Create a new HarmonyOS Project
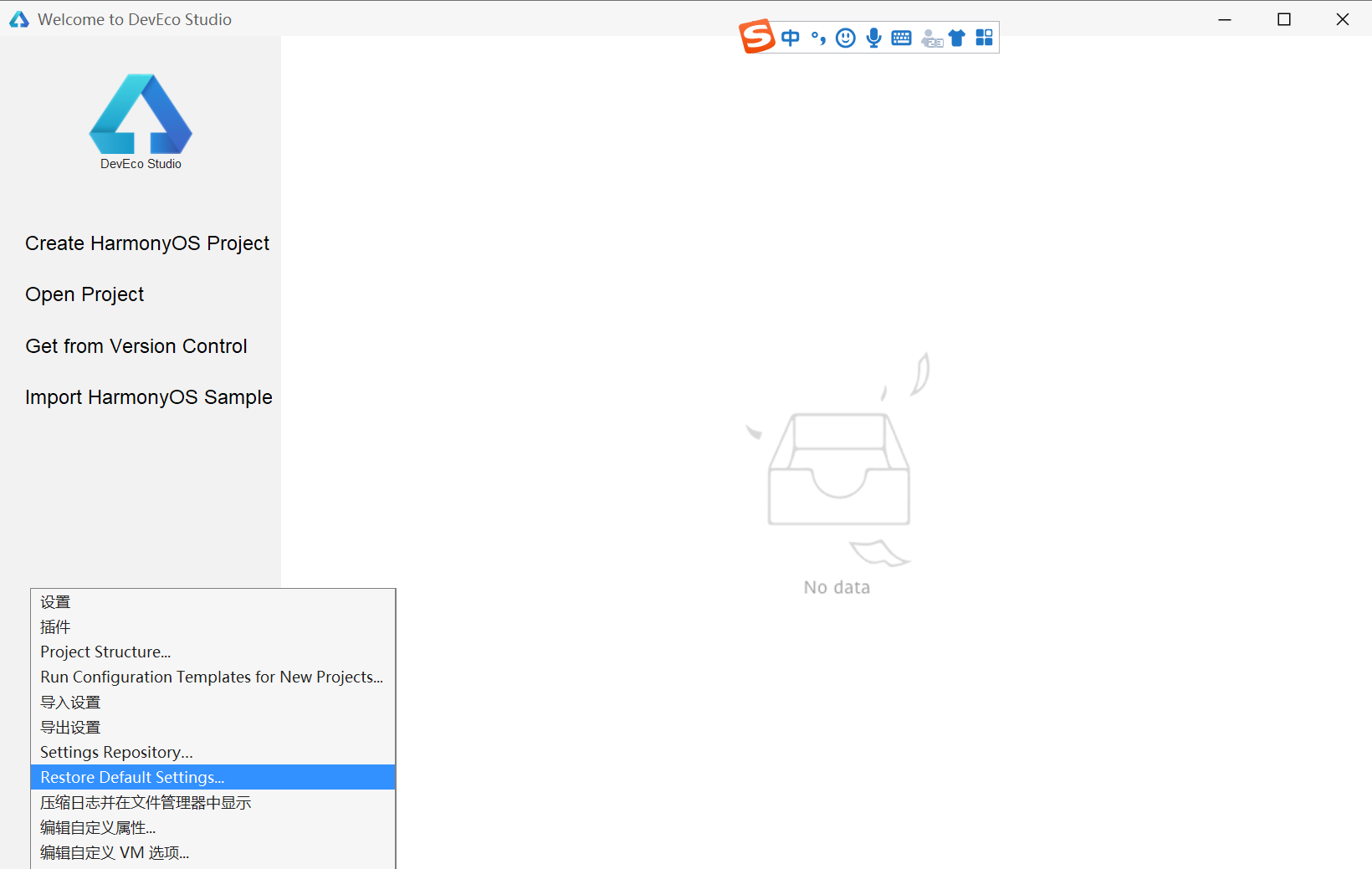The image size is (1372, 869). click(147, 243)
